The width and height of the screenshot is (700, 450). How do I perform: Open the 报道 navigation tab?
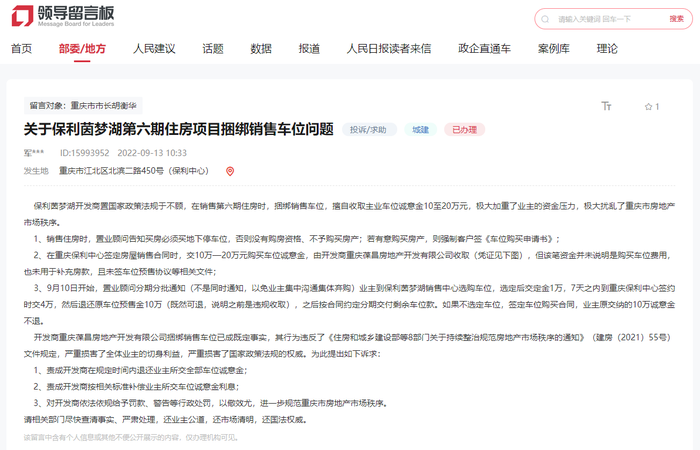pyautogui.click(x=309, y=48)
